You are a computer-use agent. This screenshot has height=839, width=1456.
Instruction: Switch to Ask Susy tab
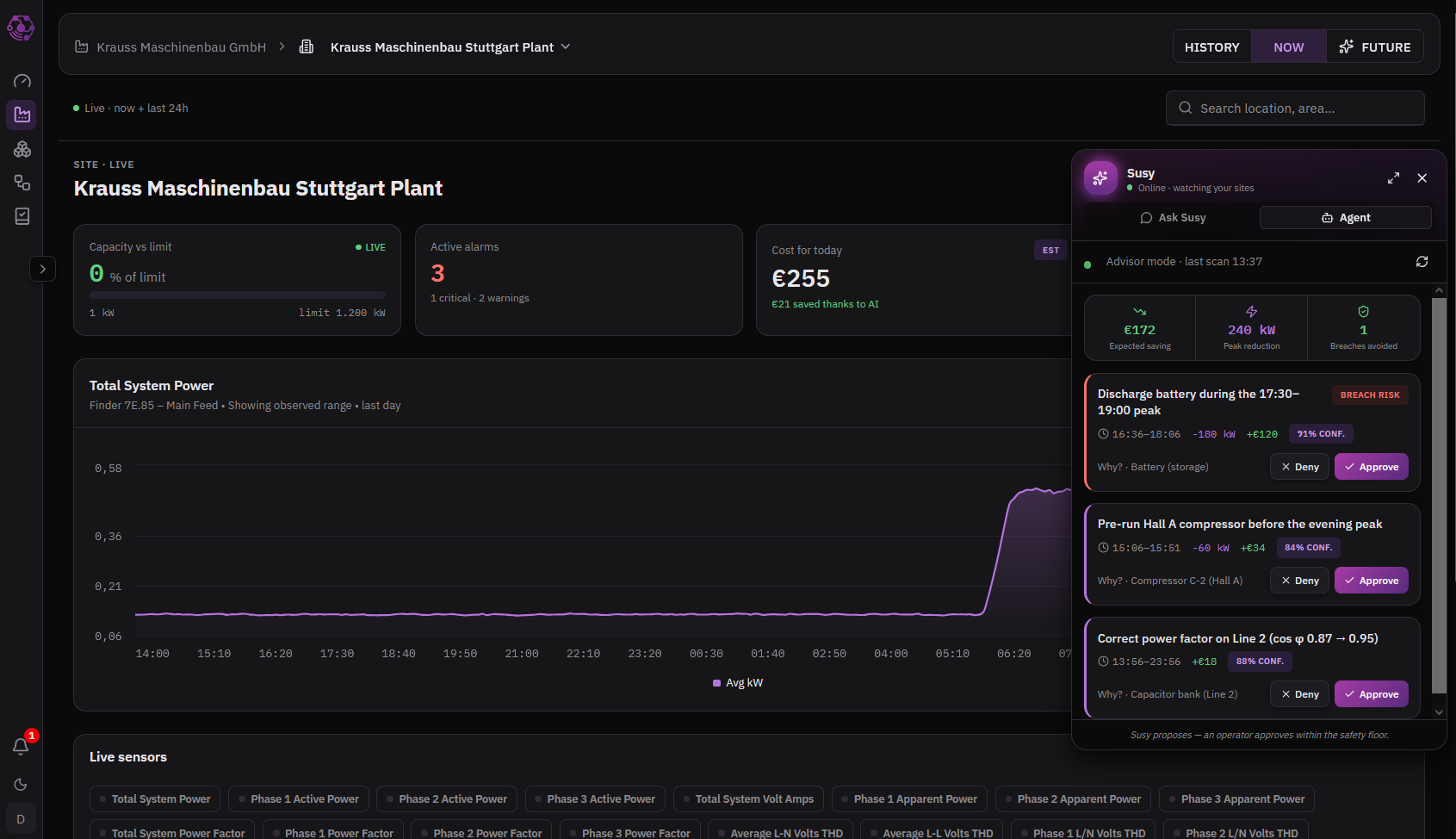point(1173,218)
